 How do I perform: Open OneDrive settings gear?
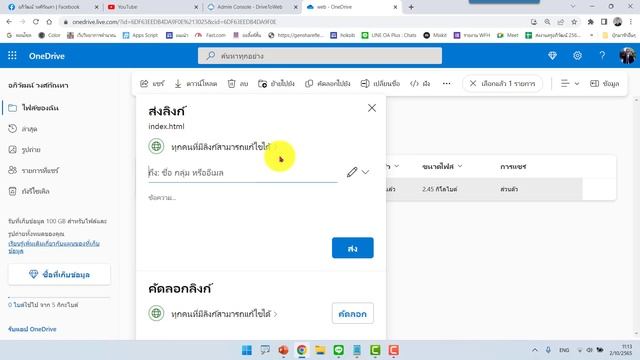pos(577,56)
